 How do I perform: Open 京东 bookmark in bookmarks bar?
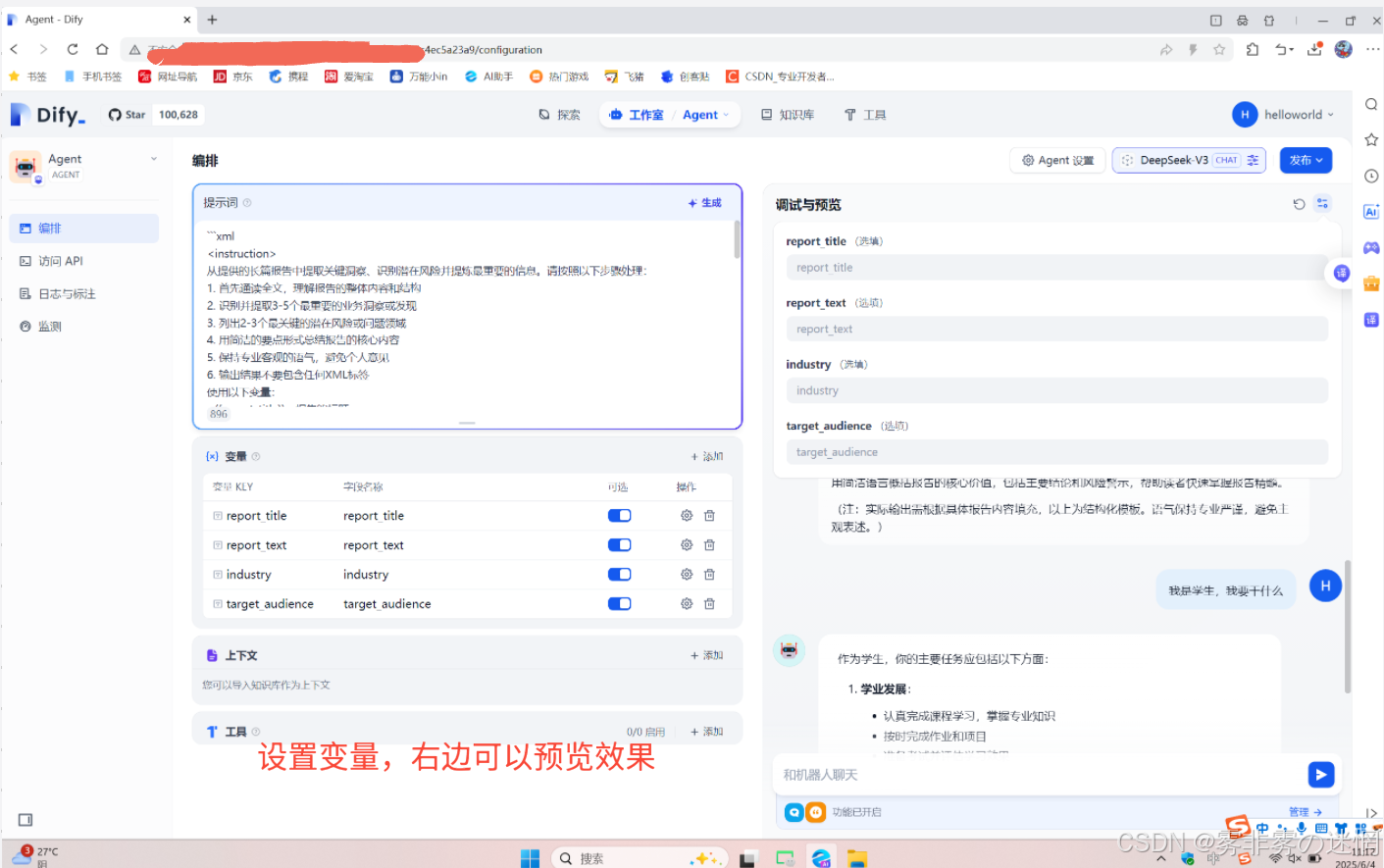233,77
